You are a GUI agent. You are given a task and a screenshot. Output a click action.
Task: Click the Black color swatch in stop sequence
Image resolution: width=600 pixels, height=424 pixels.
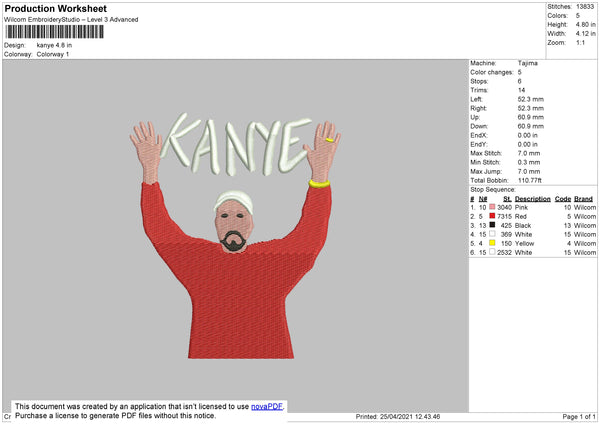pos(492,225)
